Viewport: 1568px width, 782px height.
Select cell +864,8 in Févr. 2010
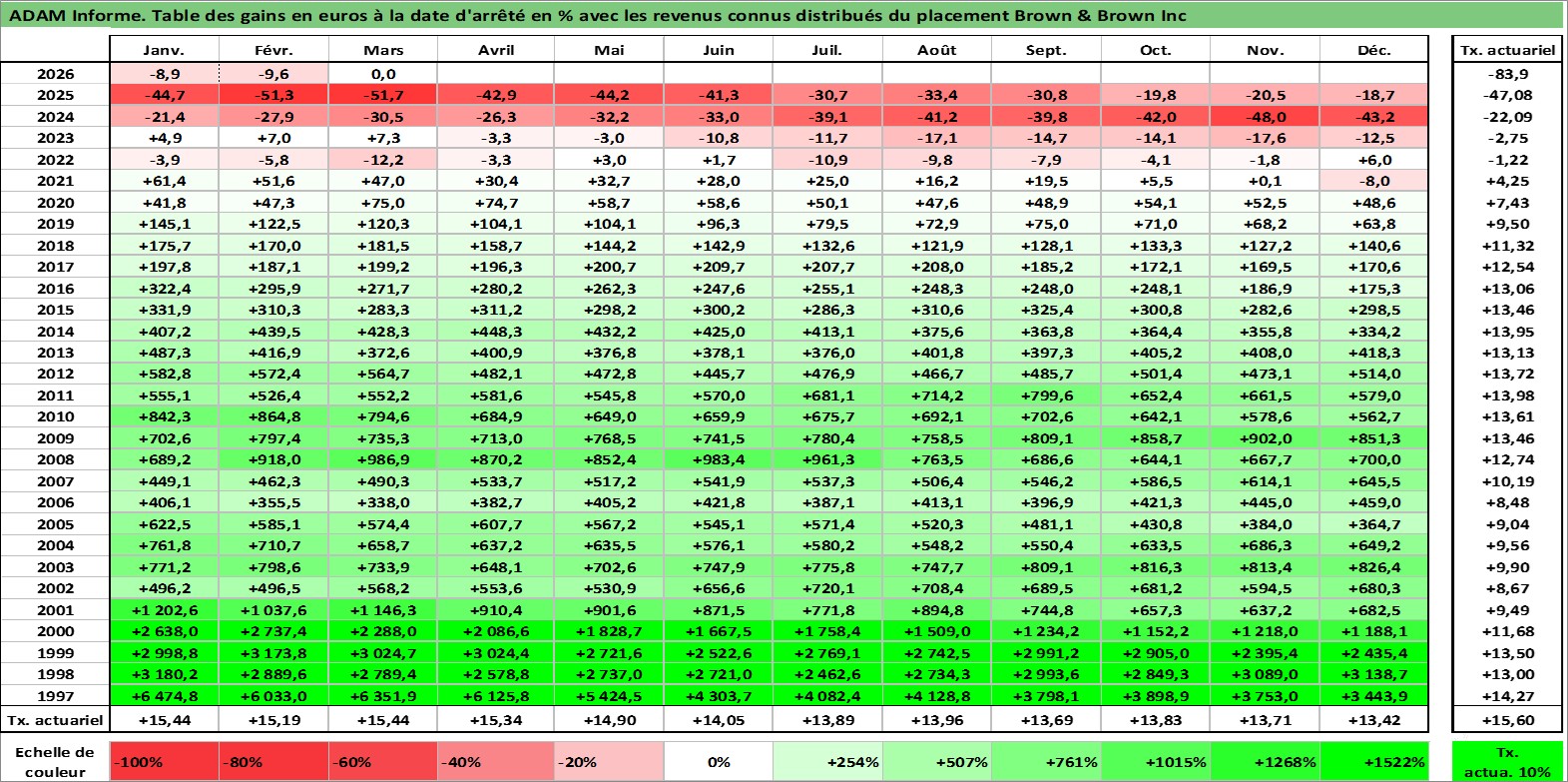[x=273, y=416]
